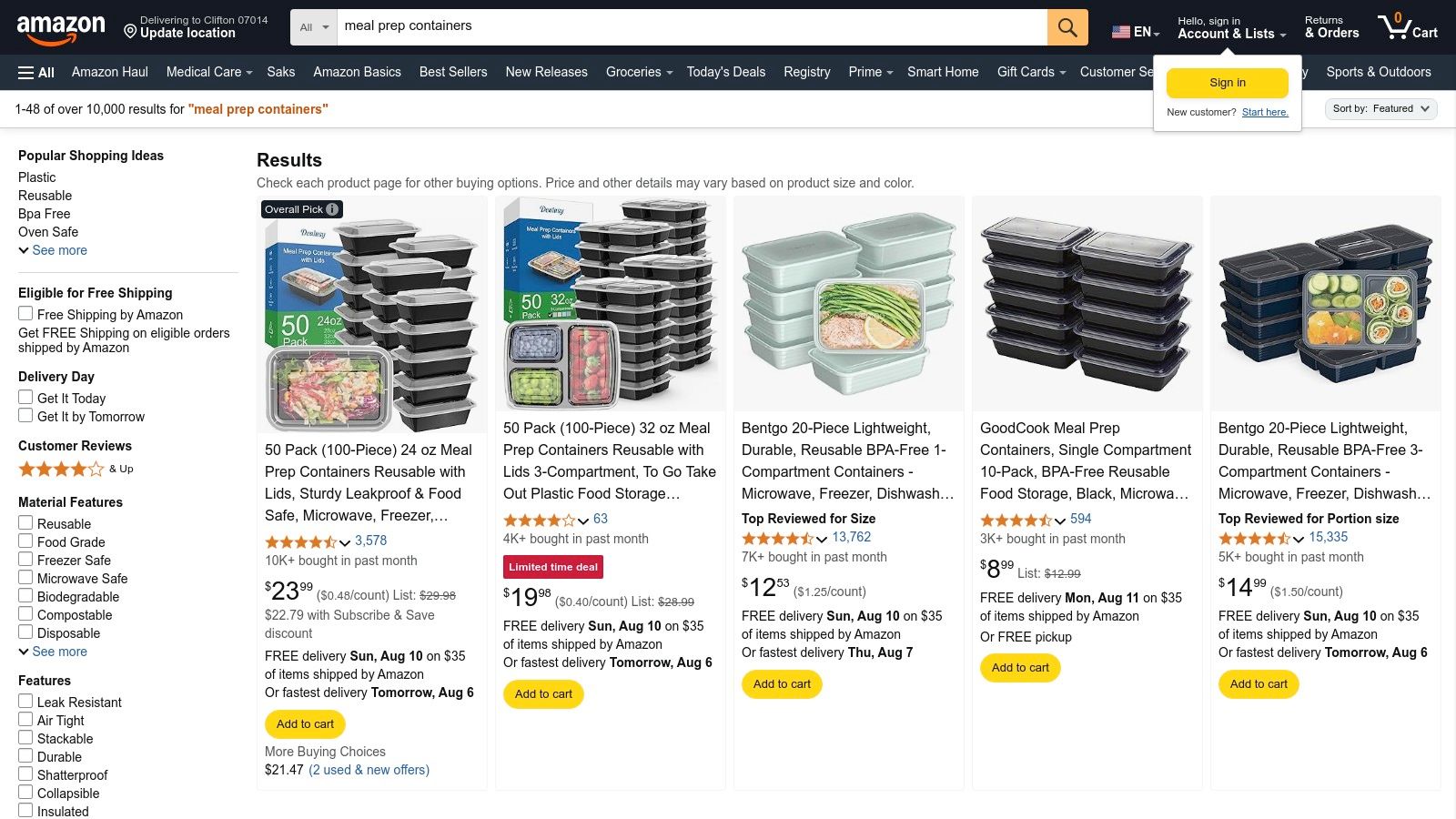Enable the Leak Resistant feature filter
This screenshot has width=1456, height=819.
(25, 701)
